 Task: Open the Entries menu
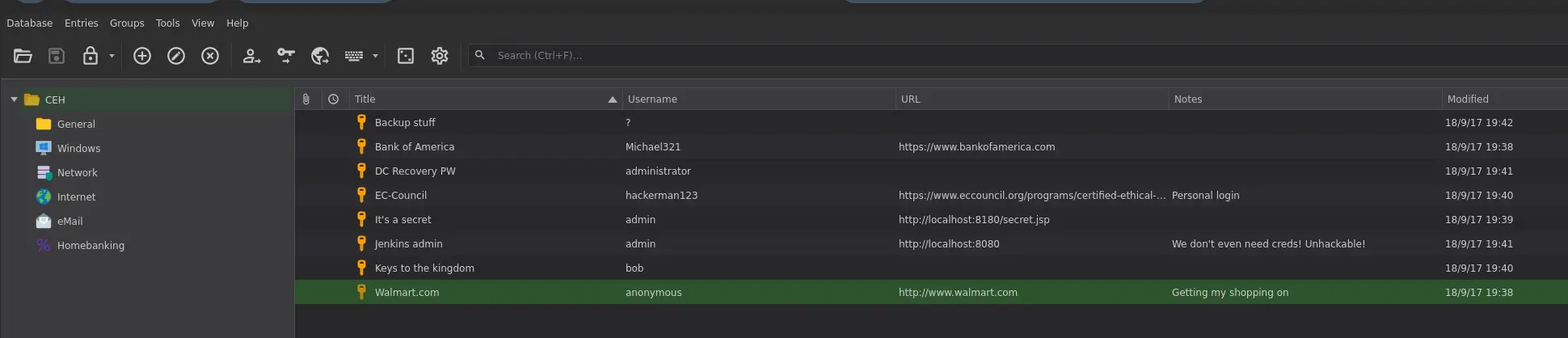[81, 23]
